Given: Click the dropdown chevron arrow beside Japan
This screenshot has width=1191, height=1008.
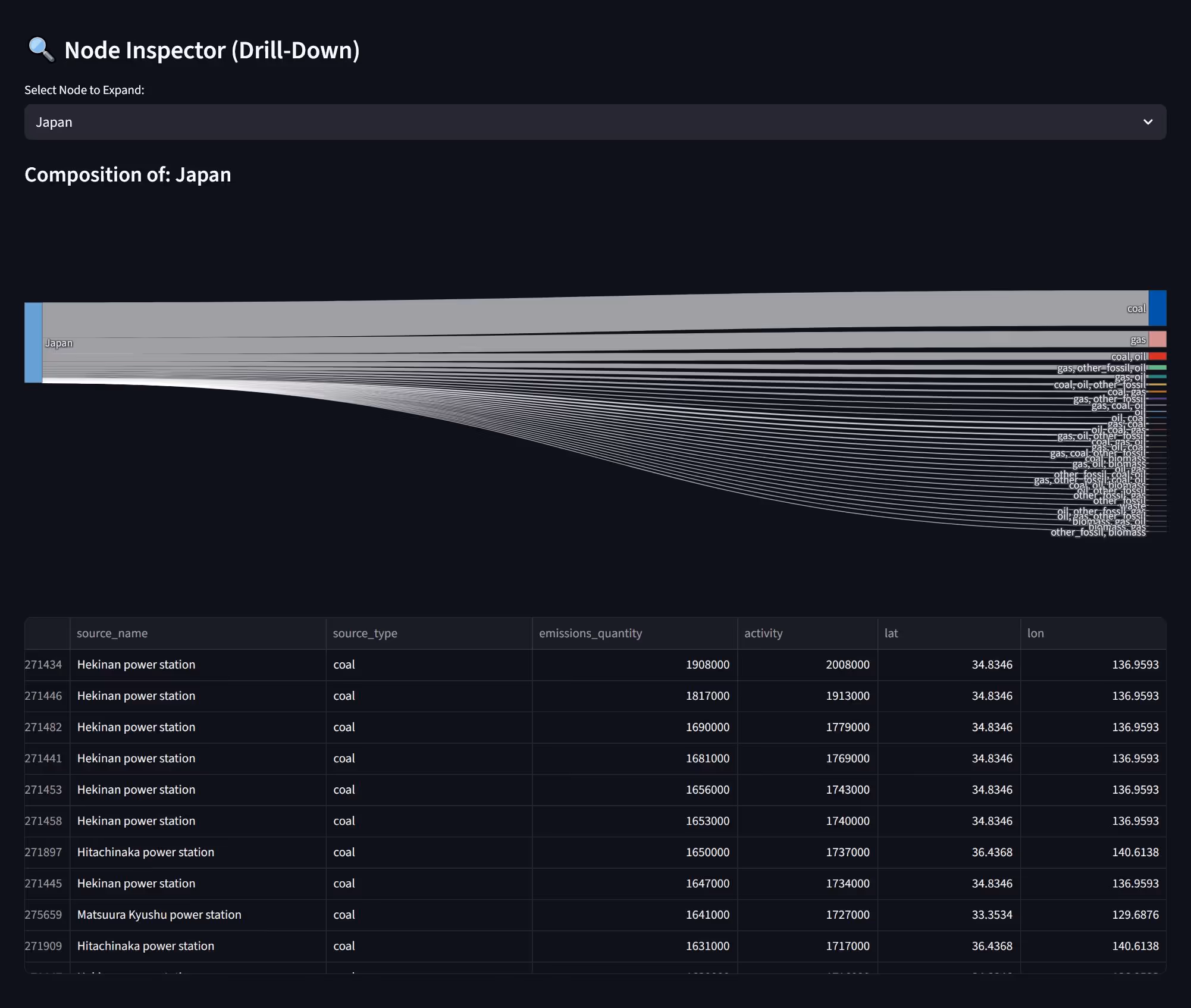Looking at the screenshot, I should [x=1148, y=122].
